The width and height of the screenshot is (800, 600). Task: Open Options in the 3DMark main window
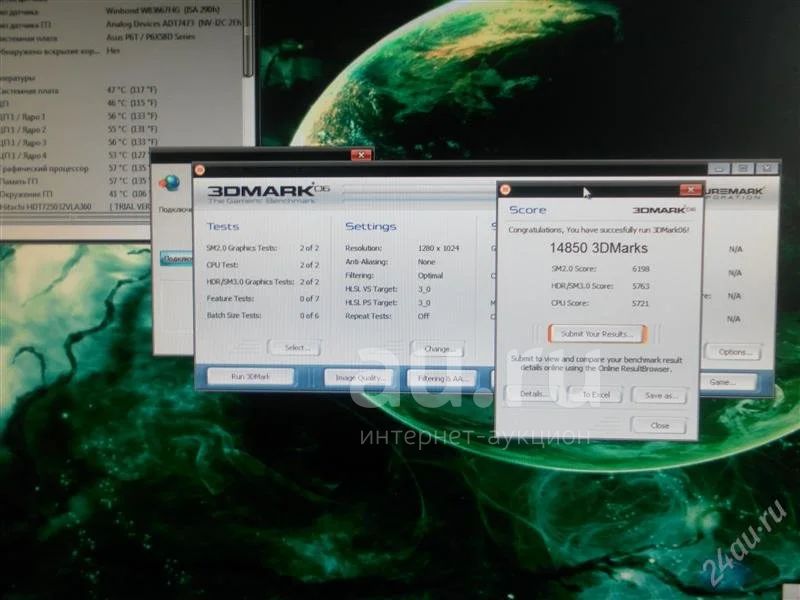coord(734,352)
